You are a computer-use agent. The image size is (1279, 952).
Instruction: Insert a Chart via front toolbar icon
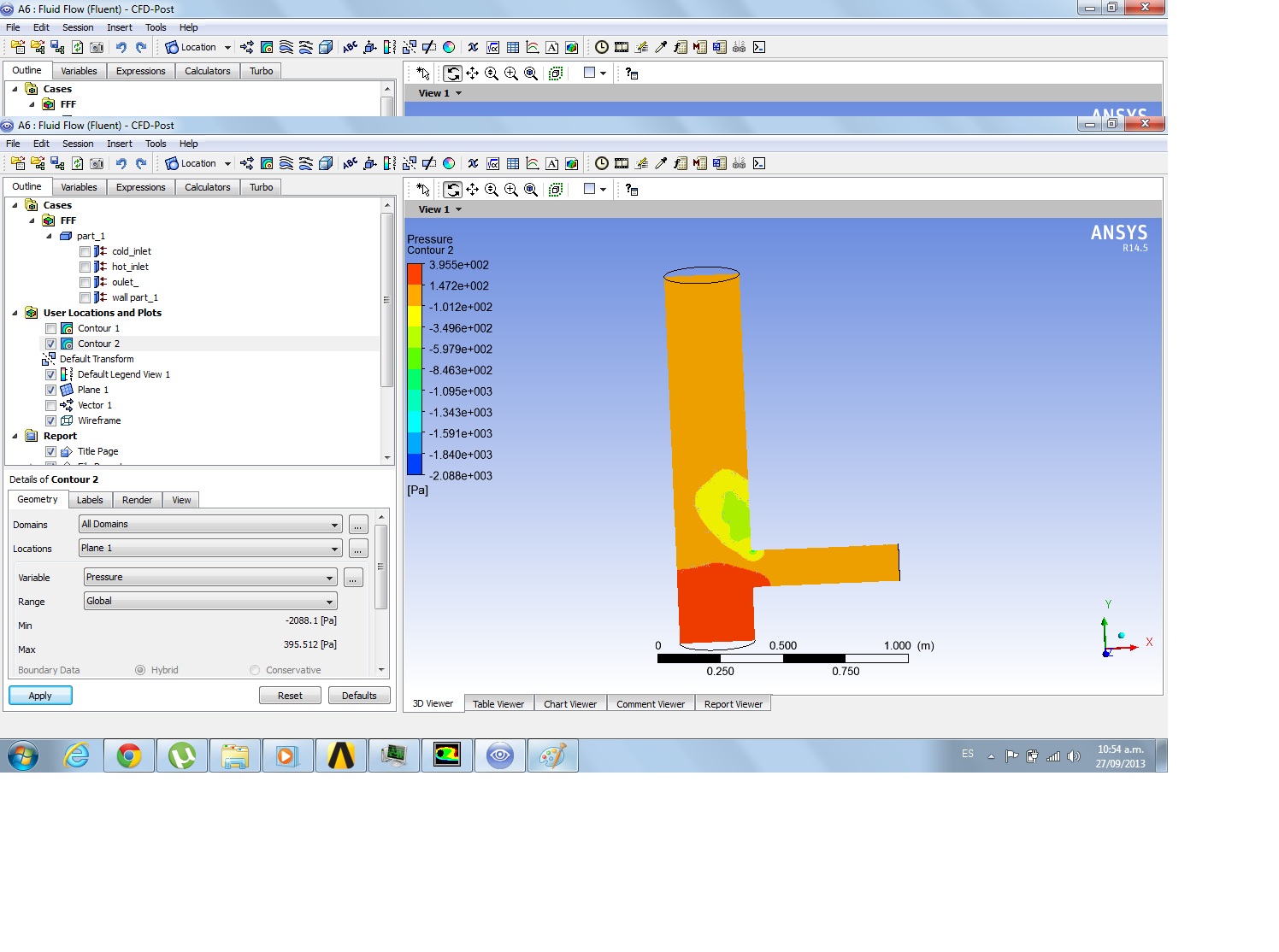pyautogui.click(x=533, y=163)
